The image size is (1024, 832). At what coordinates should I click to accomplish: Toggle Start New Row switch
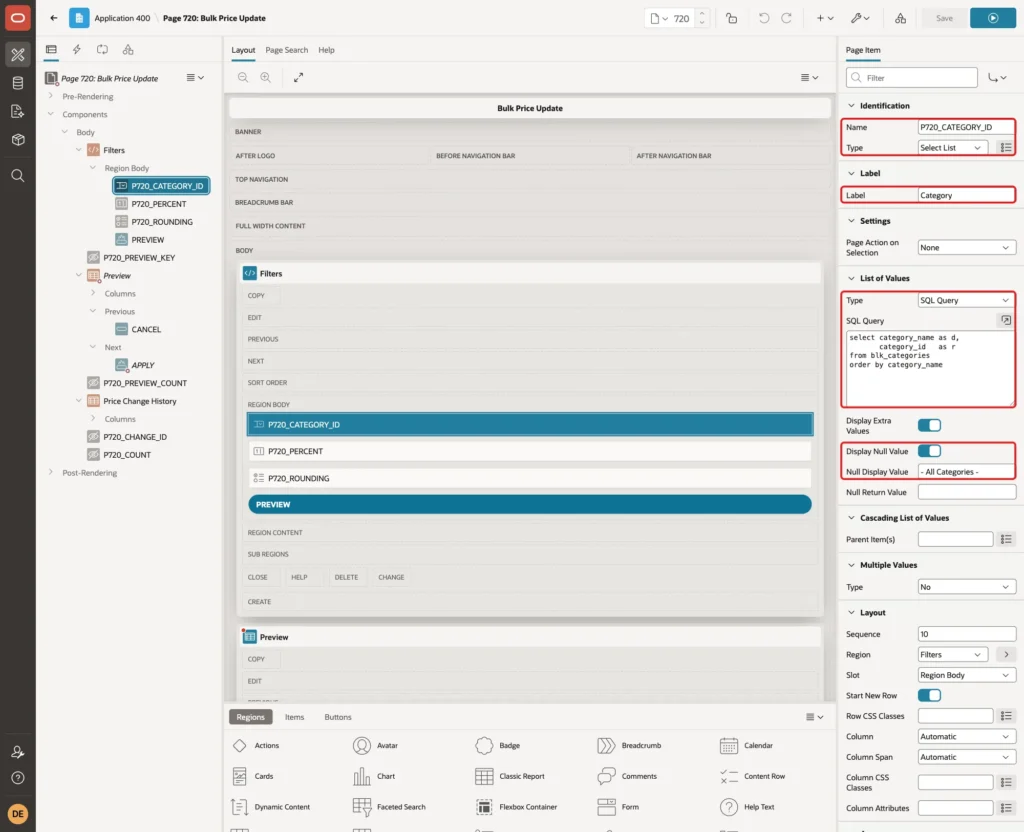[929, 696]
